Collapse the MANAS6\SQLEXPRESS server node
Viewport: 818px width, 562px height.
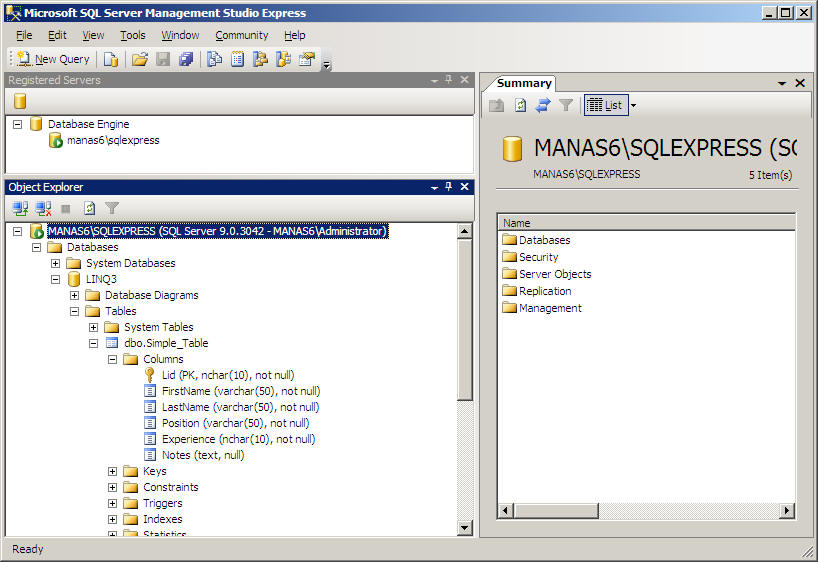[18, 231]
